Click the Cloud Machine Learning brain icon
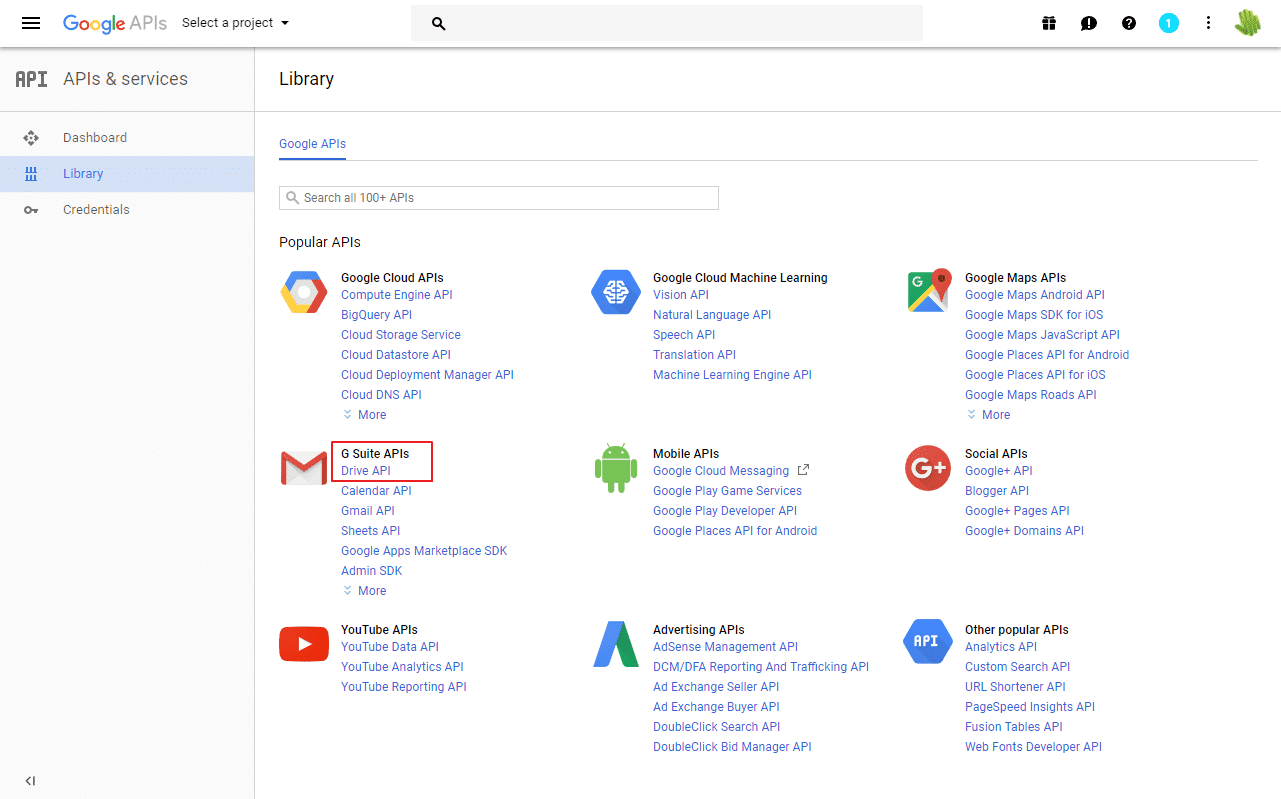Screen dimensions: 1281x799 (615, 292)
